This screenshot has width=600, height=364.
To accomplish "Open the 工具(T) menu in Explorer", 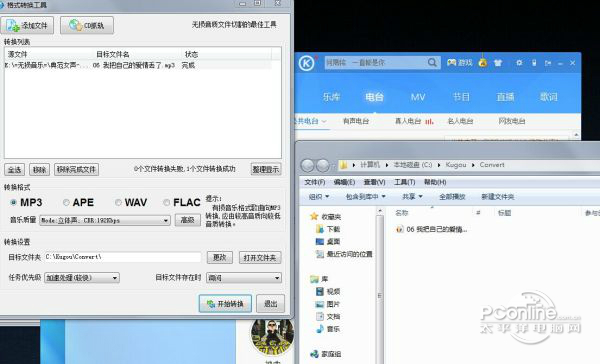I will tap(404, 182).
